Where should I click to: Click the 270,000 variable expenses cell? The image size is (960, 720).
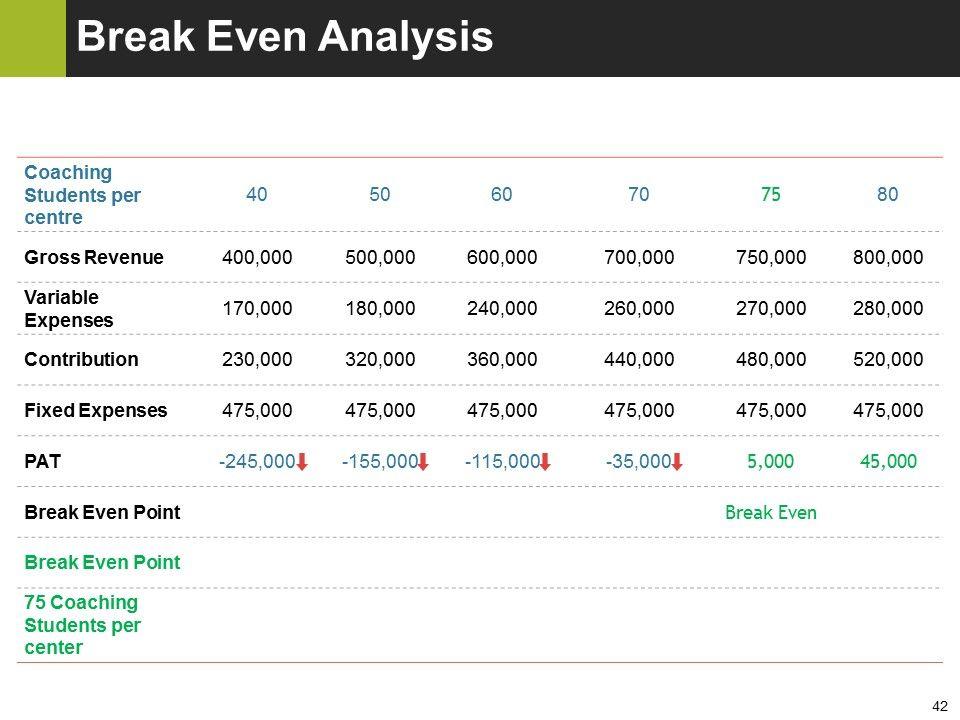(771, 308)
